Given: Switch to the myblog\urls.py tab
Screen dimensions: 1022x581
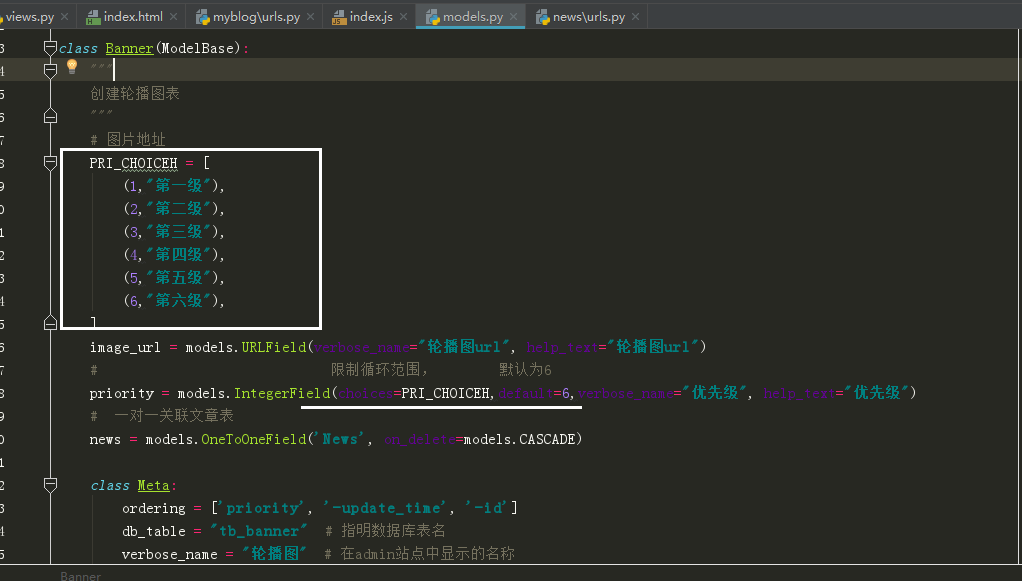Looking at the screenshot, I should (256, 17).
